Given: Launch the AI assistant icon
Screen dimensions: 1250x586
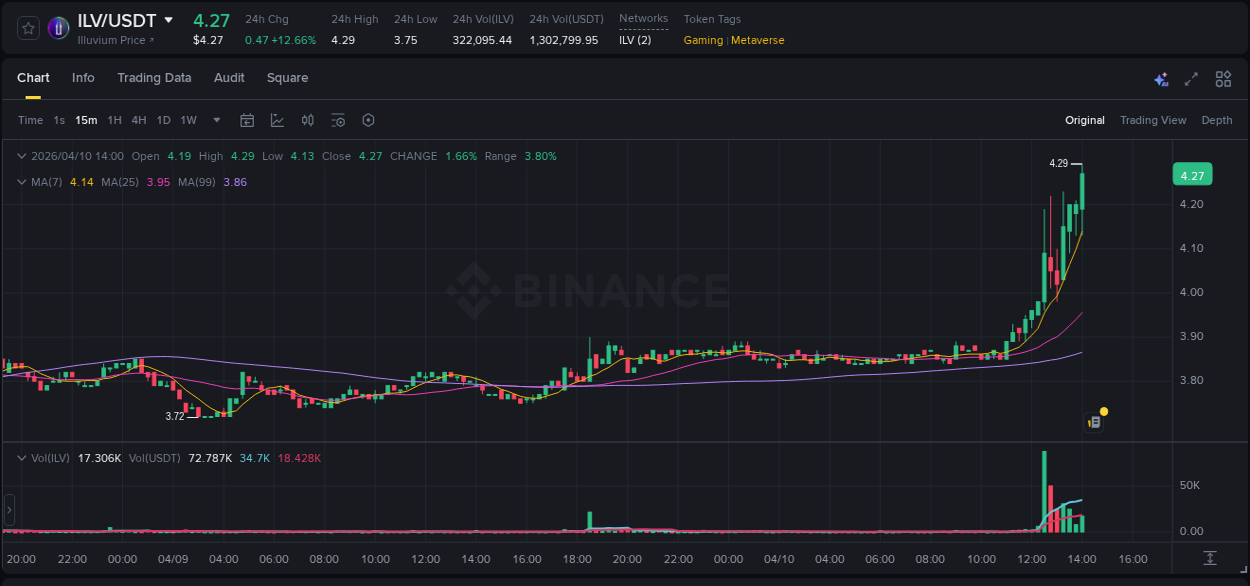Looking at the screenshot, I should click(1160, 78).
